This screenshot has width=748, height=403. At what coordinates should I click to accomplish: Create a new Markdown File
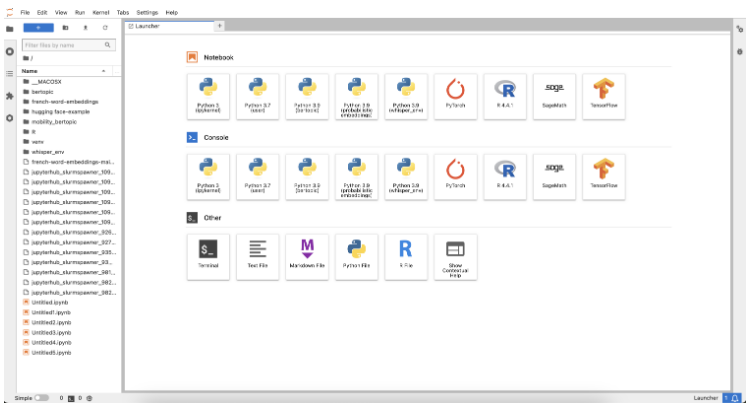tap(307, 257)
